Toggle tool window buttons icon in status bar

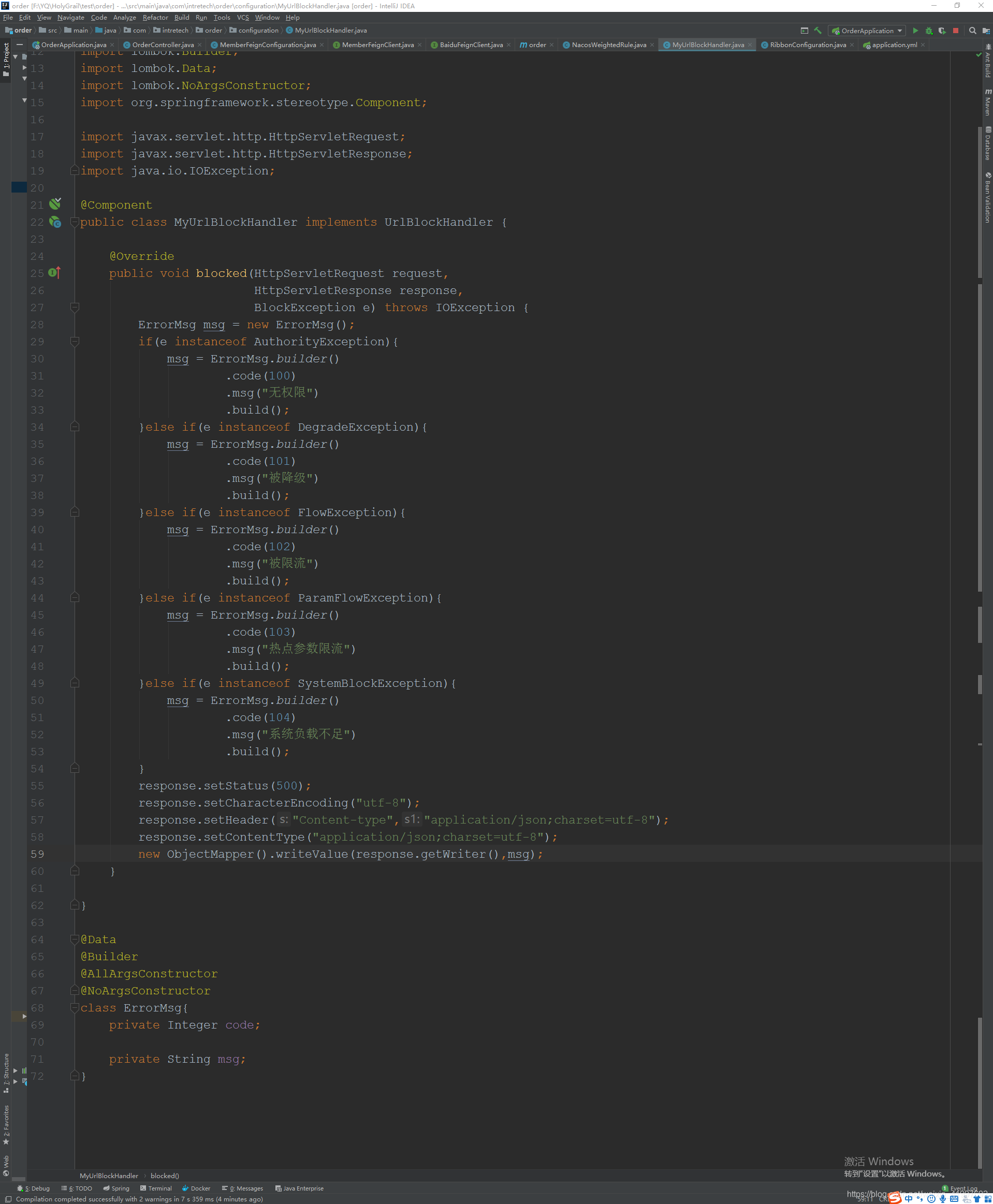pyautogui.click(x=8, y=1199)
